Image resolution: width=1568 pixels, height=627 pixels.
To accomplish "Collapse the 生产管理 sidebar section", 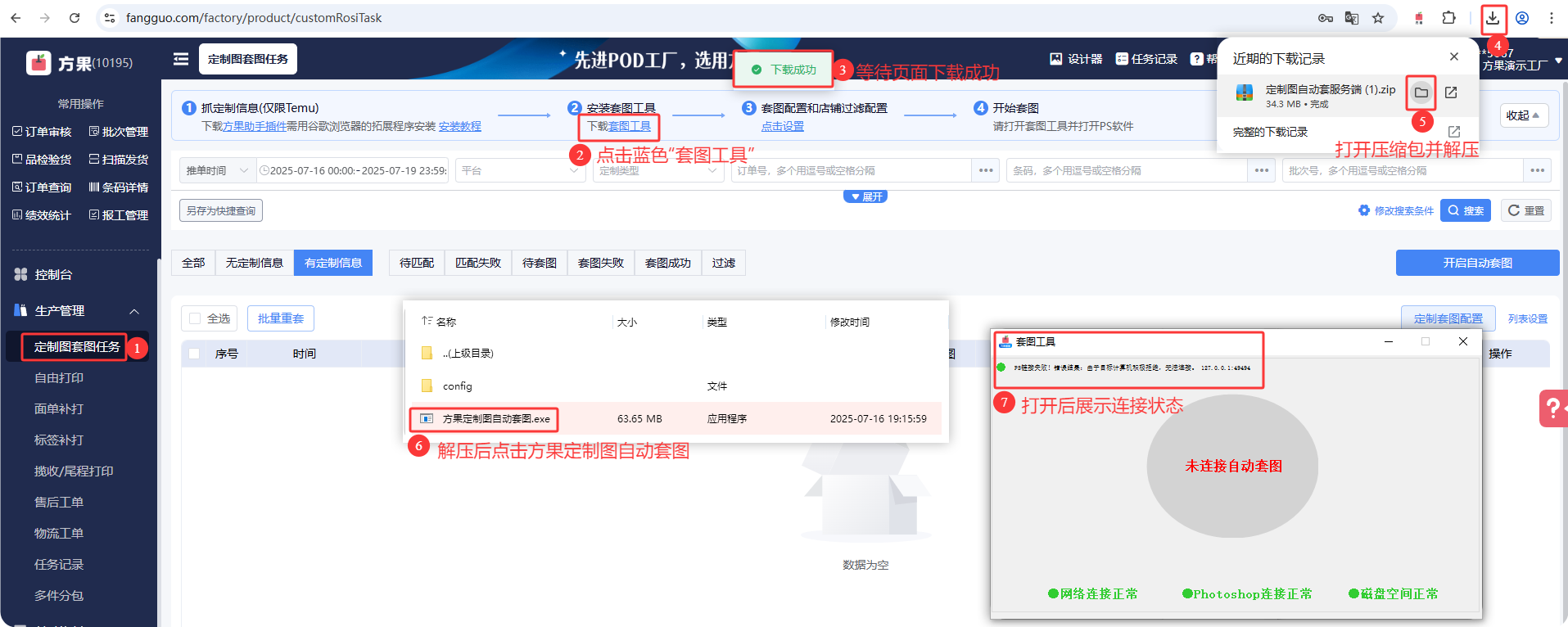I will click(134, 311).
